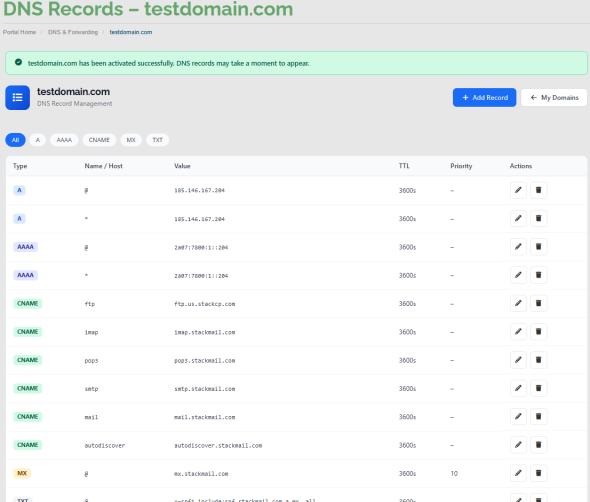
Task: Edit the A record for @ host
Action: pyautogui.click(x=518, y=190)
